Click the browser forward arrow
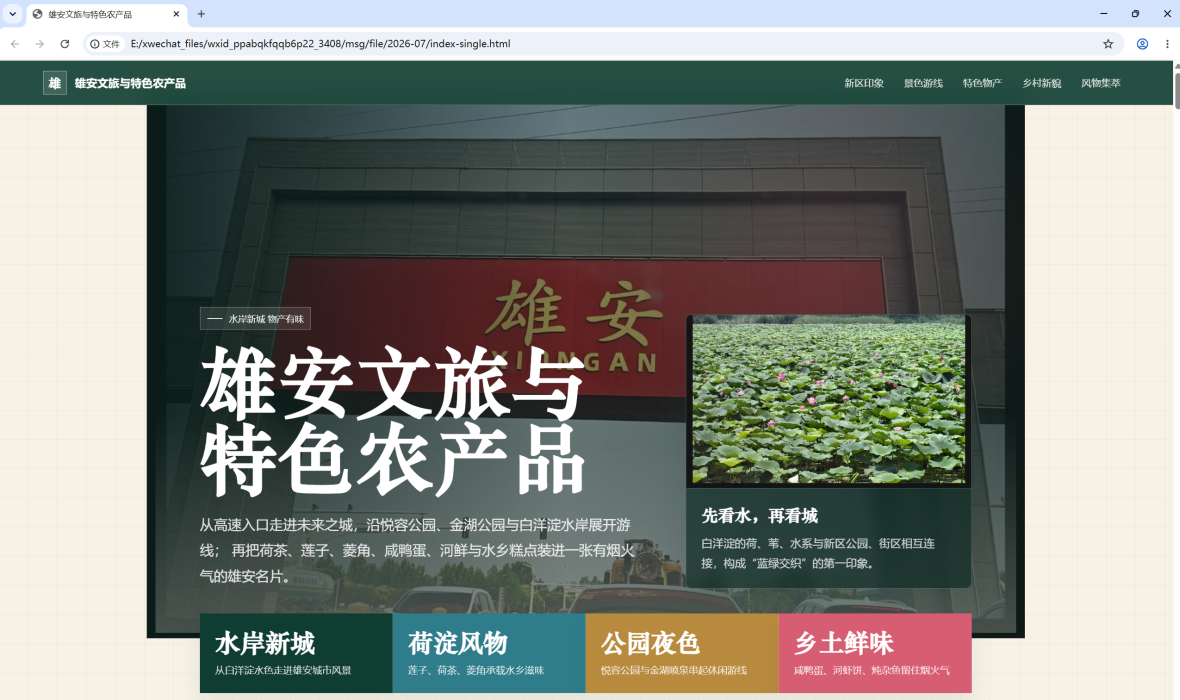 (40, 44)
